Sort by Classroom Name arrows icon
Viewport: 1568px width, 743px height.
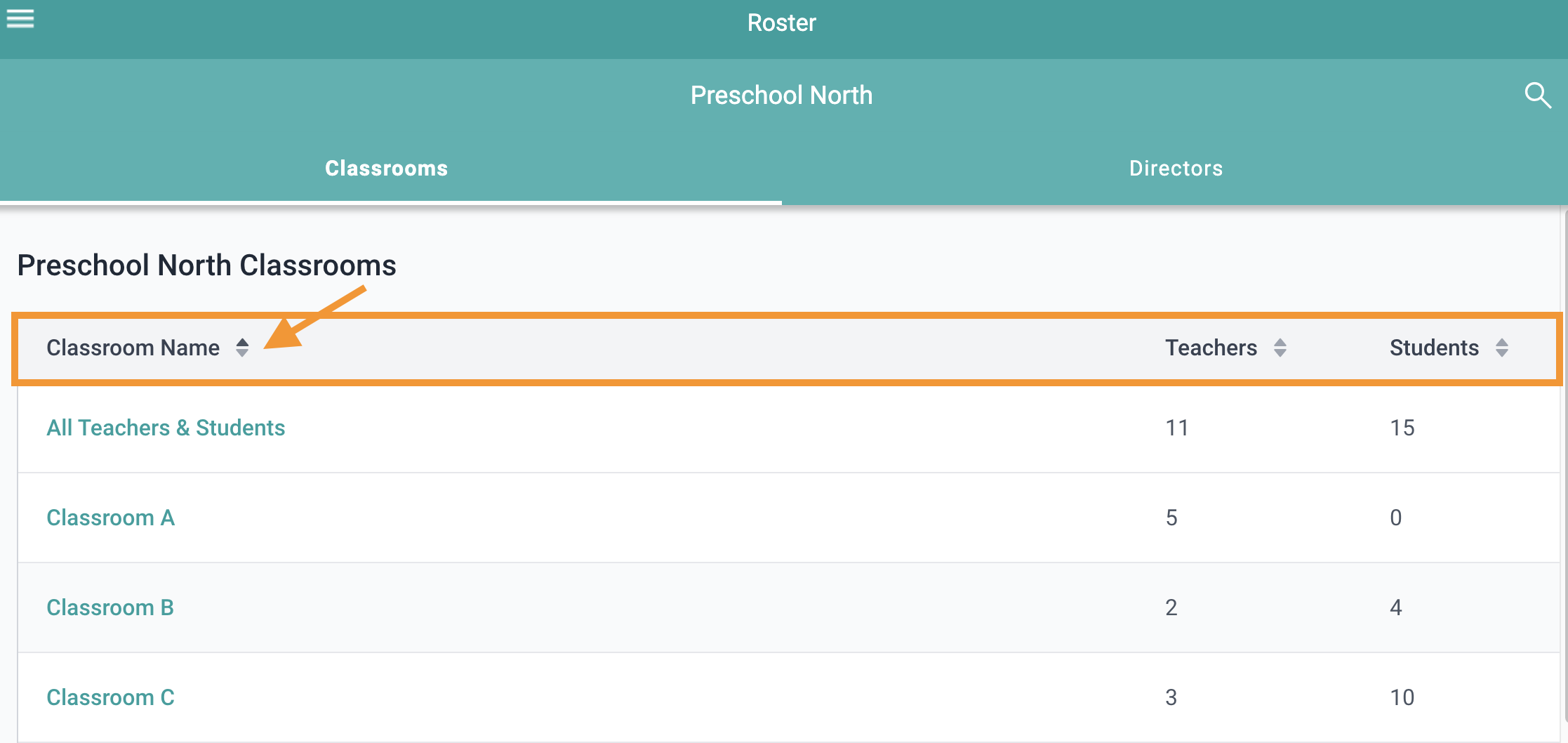pyautogui.click(x=242, y=348)
